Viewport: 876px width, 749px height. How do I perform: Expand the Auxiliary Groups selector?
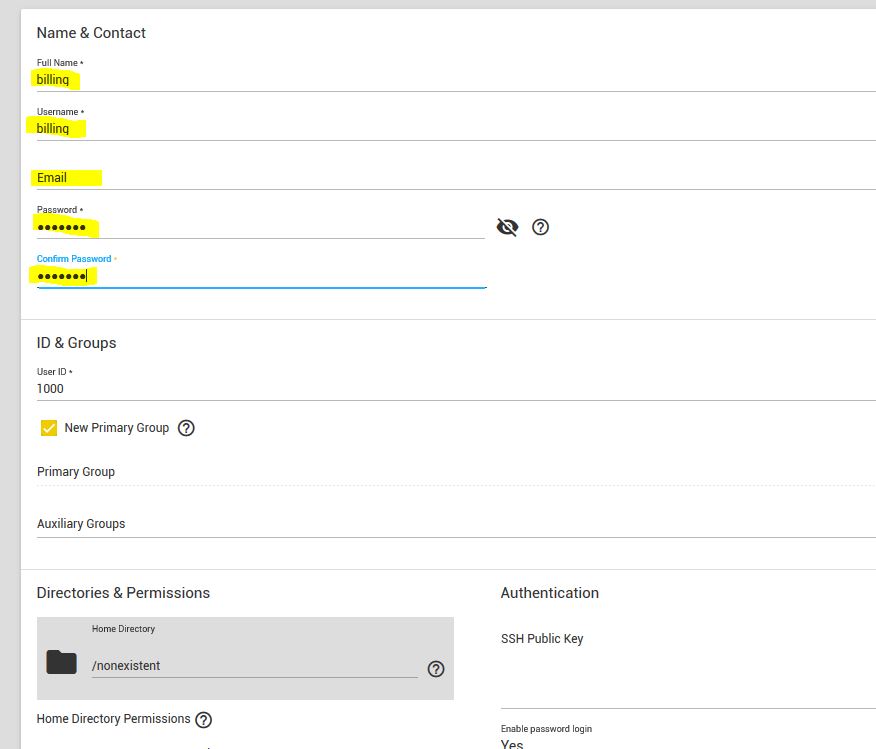(x=450, y=524)
